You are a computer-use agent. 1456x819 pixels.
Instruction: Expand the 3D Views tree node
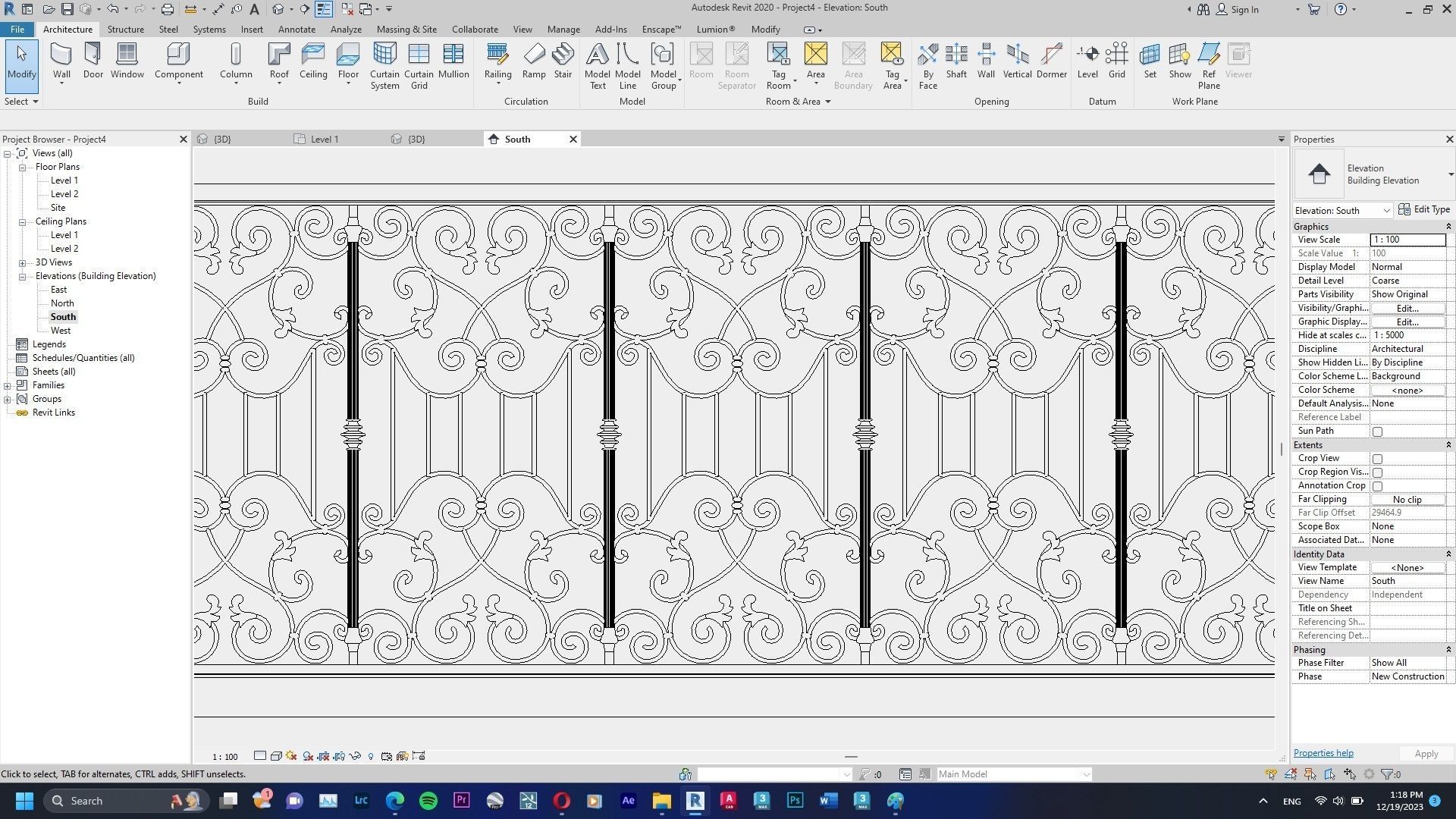click(23, 262)
